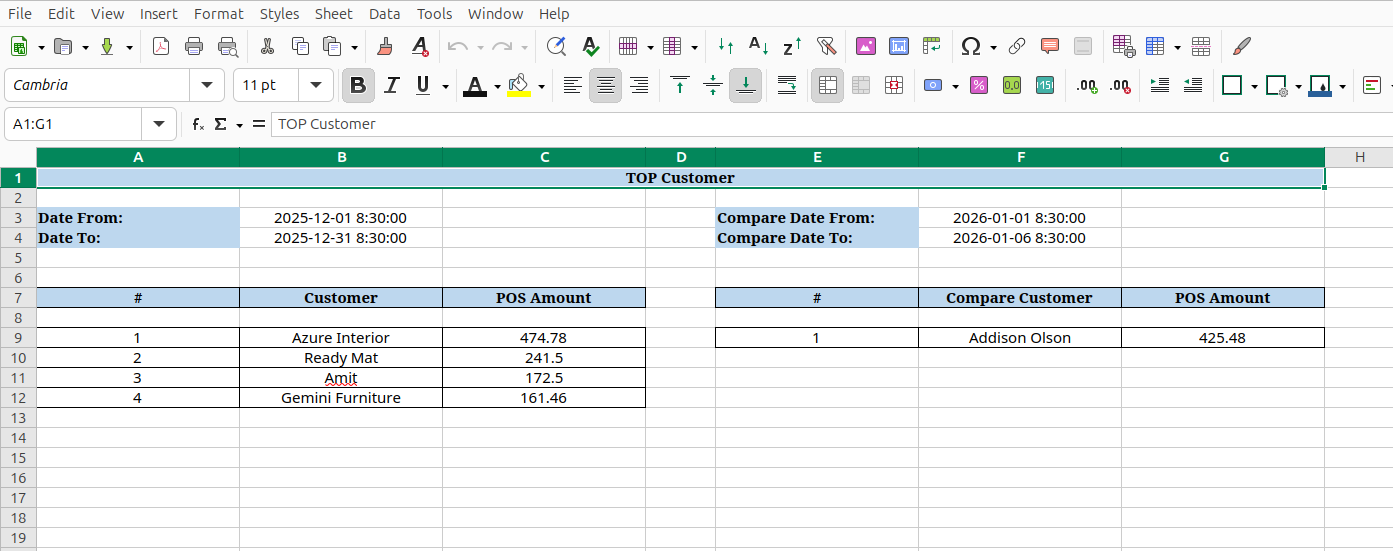Align text left
Screen dimensions: 1393x551
(x=572, y=86)
